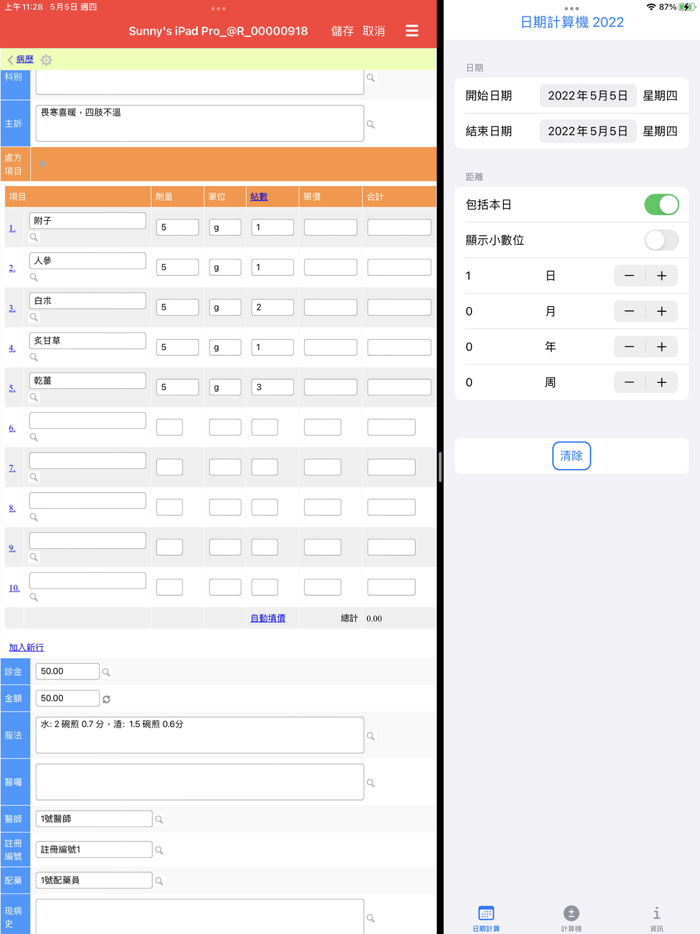This screenshot has height=934, width=700.
Task: Click search icon next to 診金 field
Action: [x=106, y=672]
